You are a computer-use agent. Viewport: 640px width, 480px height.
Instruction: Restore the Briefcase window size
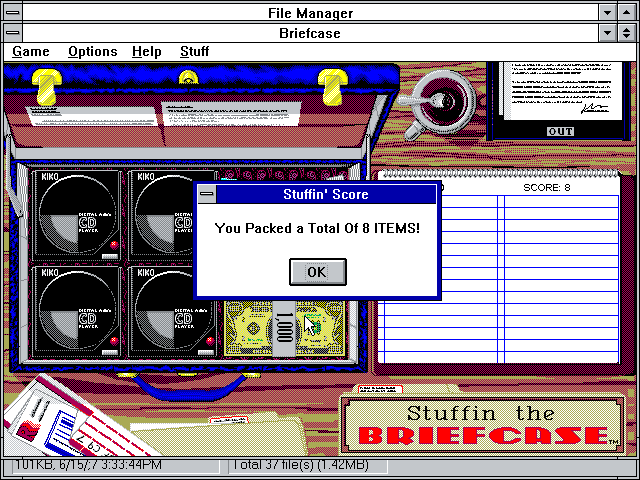[x=627, y=33]
